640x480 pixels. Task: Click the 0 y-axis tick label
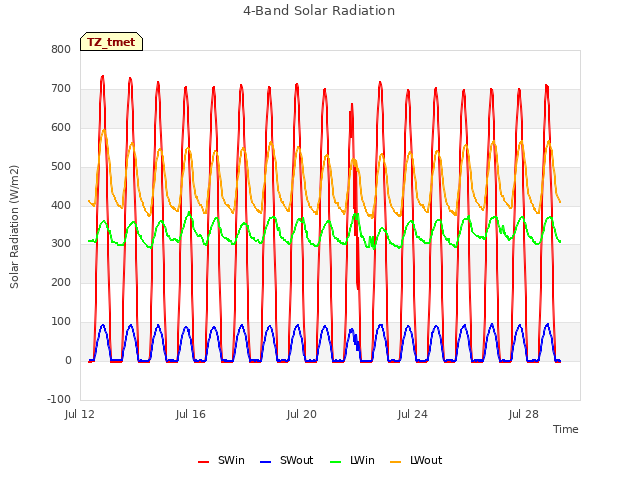point(68,360)
